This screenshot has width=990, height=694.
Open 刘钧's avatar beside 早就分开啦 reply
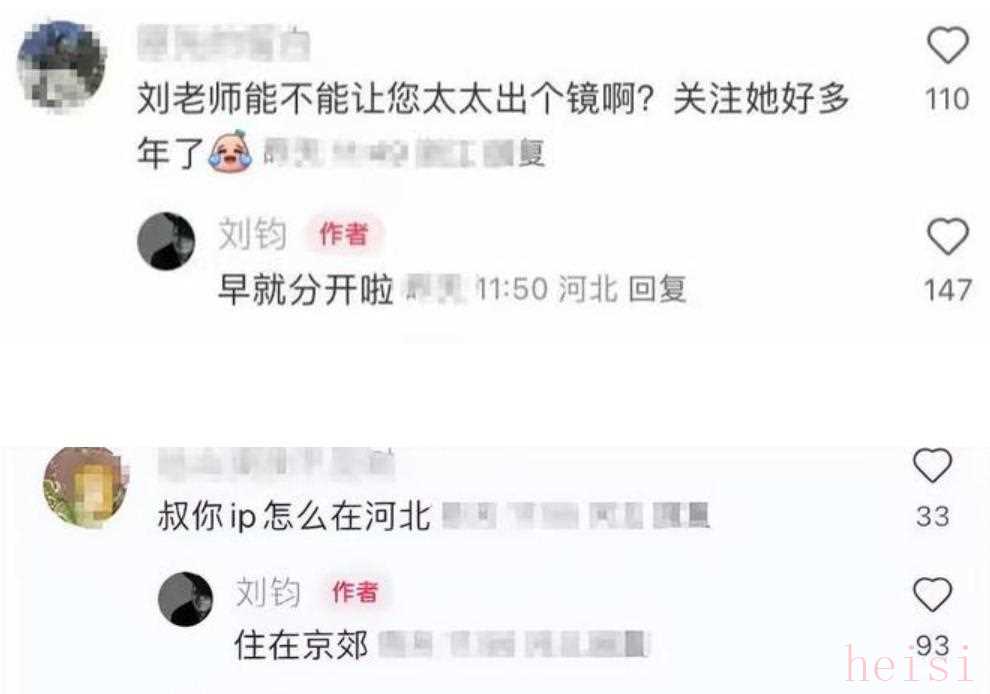pos(166,241)
